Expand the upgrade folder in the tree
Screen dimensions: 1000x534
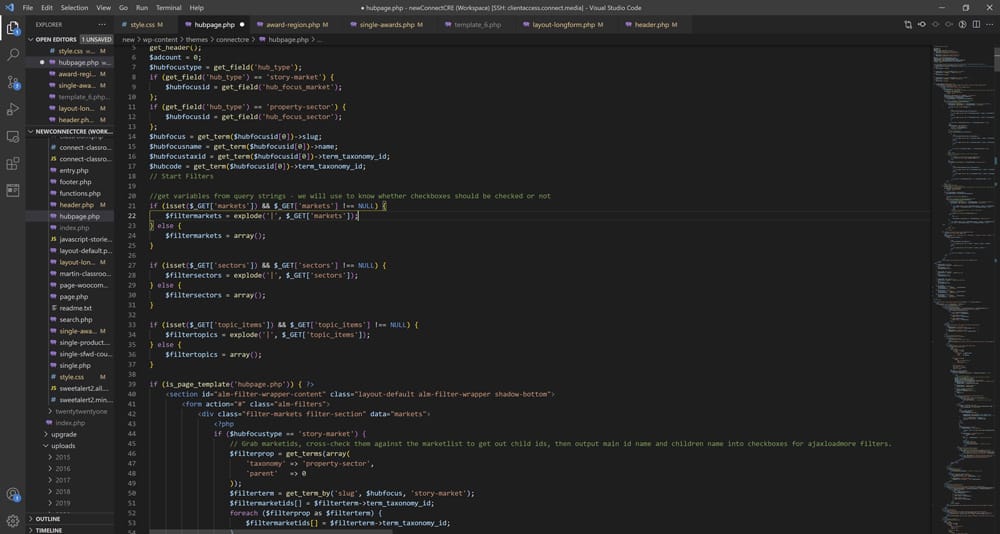(63, 434)
